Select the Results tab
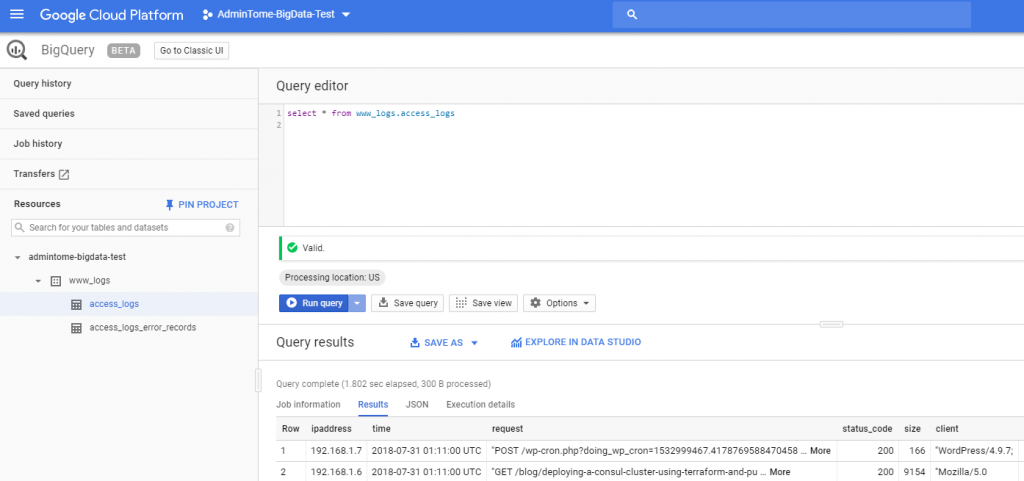Viewport: 1024px width, 481px height. pos(373,405)
